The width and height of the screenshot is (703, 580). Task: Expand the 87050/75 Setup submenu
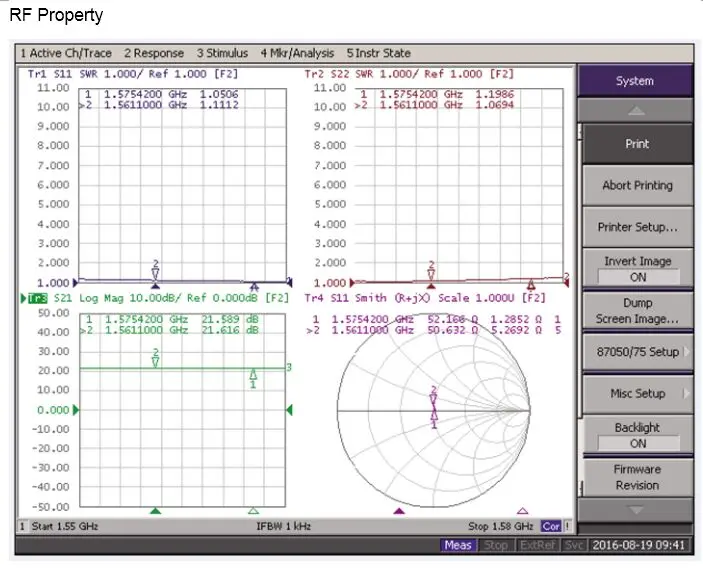coord(637,352)
